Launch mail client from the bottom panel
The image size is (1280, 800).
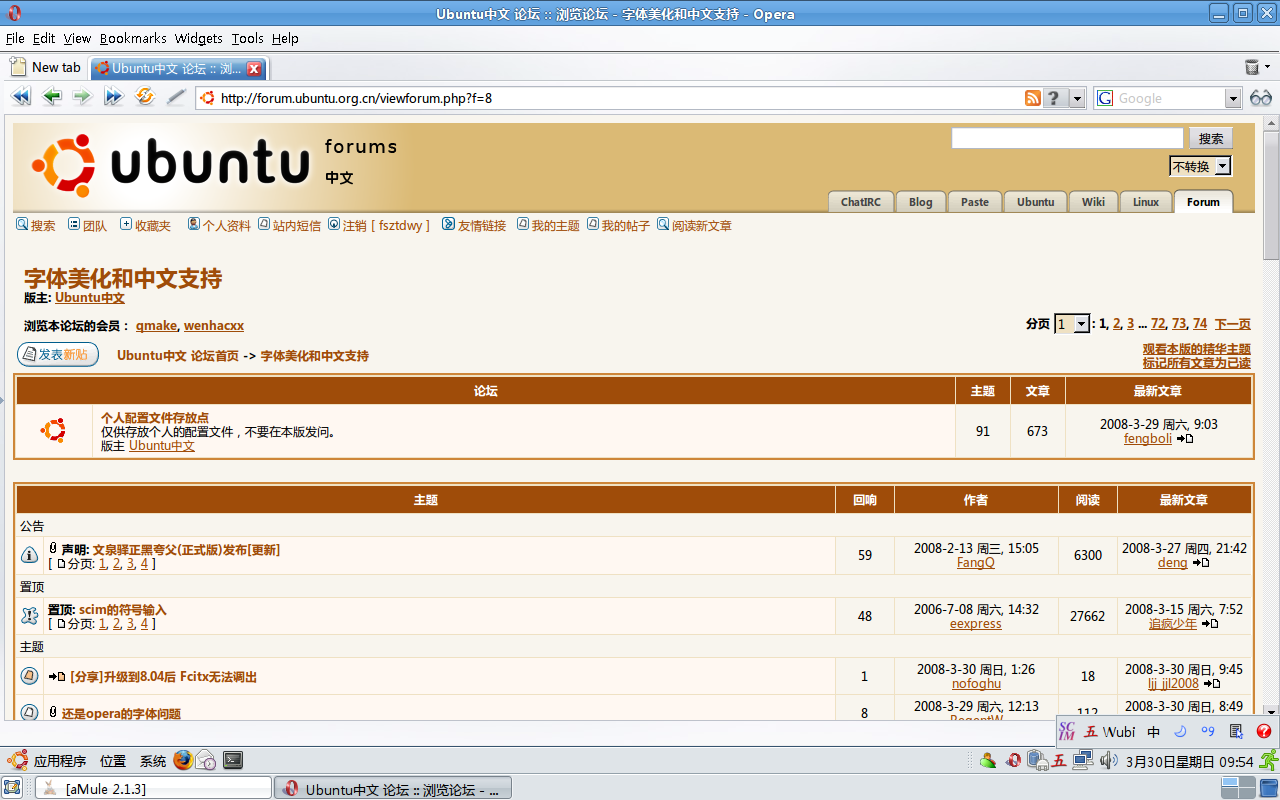pos(206,760)
